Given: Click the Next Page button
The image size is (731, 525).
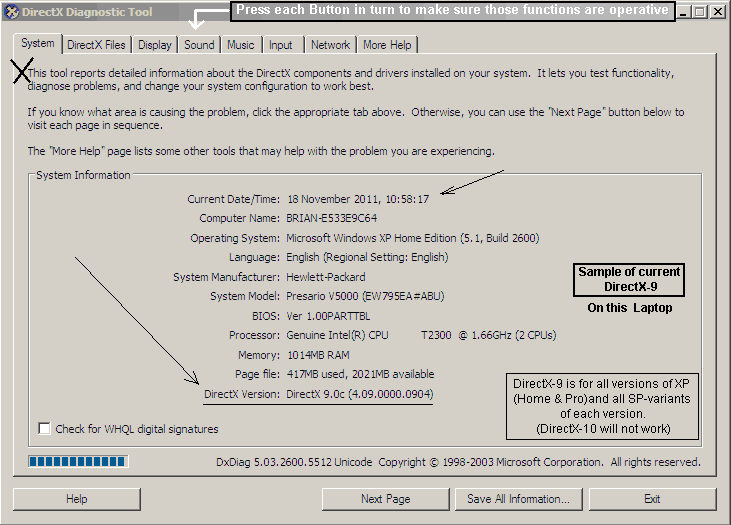Looking at the screenshot, I should tap(386, 499).
